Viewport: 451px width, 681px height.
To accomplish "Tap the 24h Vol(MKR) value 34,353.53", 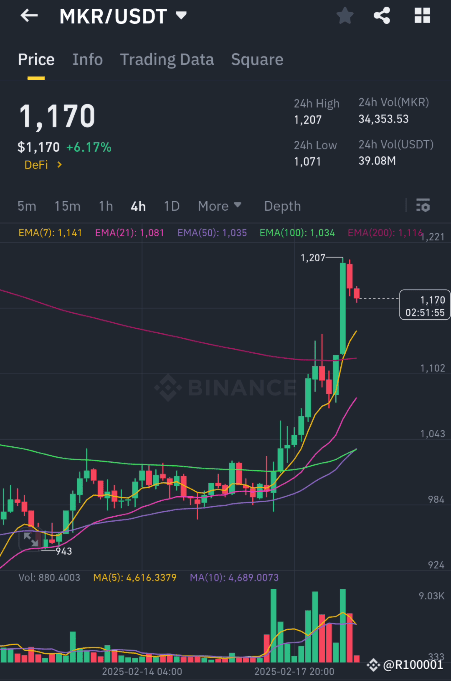I will pyautogui.click(x=383, y=119).
